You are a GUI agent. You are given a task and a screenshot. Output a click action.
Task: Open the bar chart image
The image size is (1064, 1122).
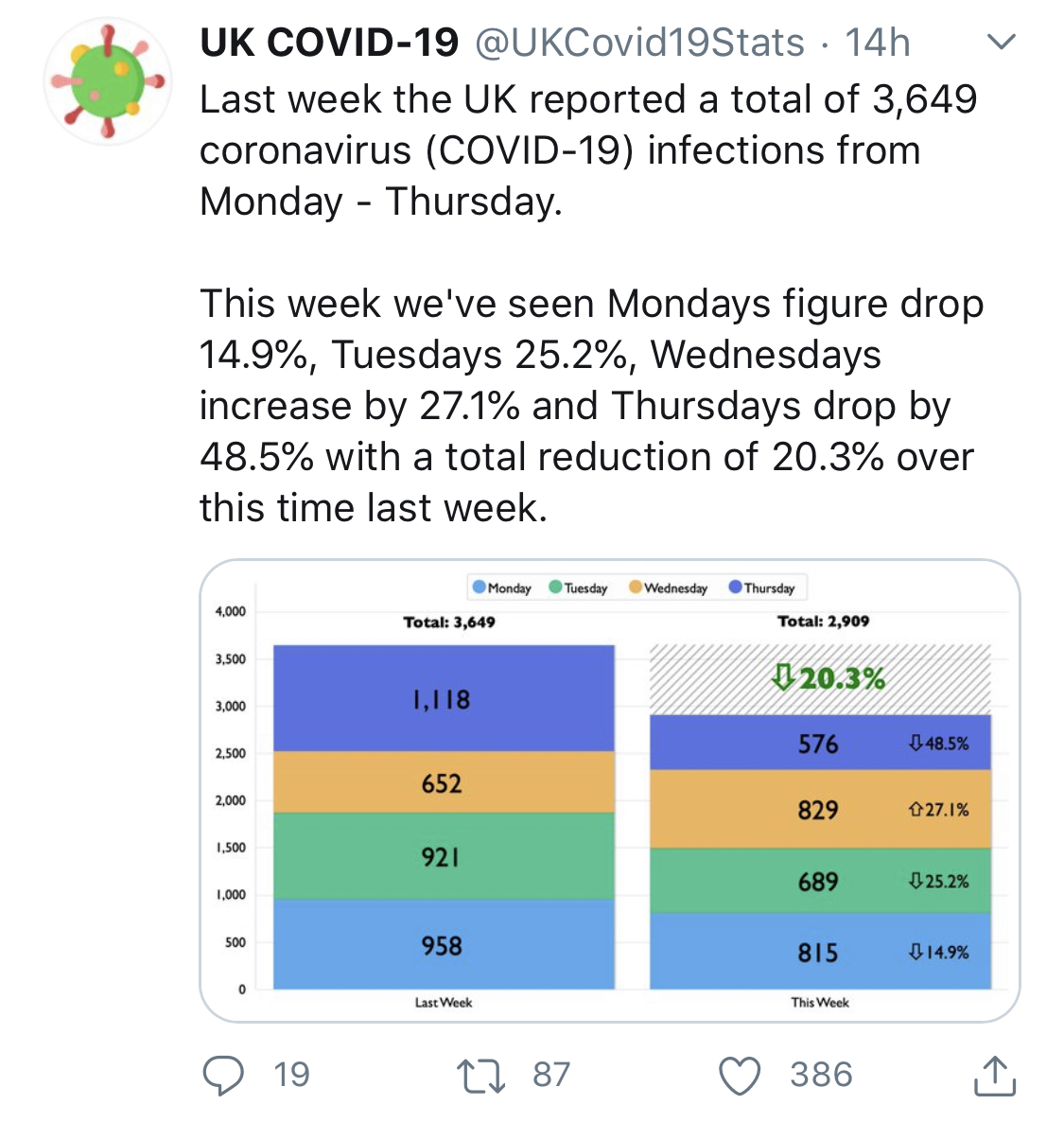610,790
